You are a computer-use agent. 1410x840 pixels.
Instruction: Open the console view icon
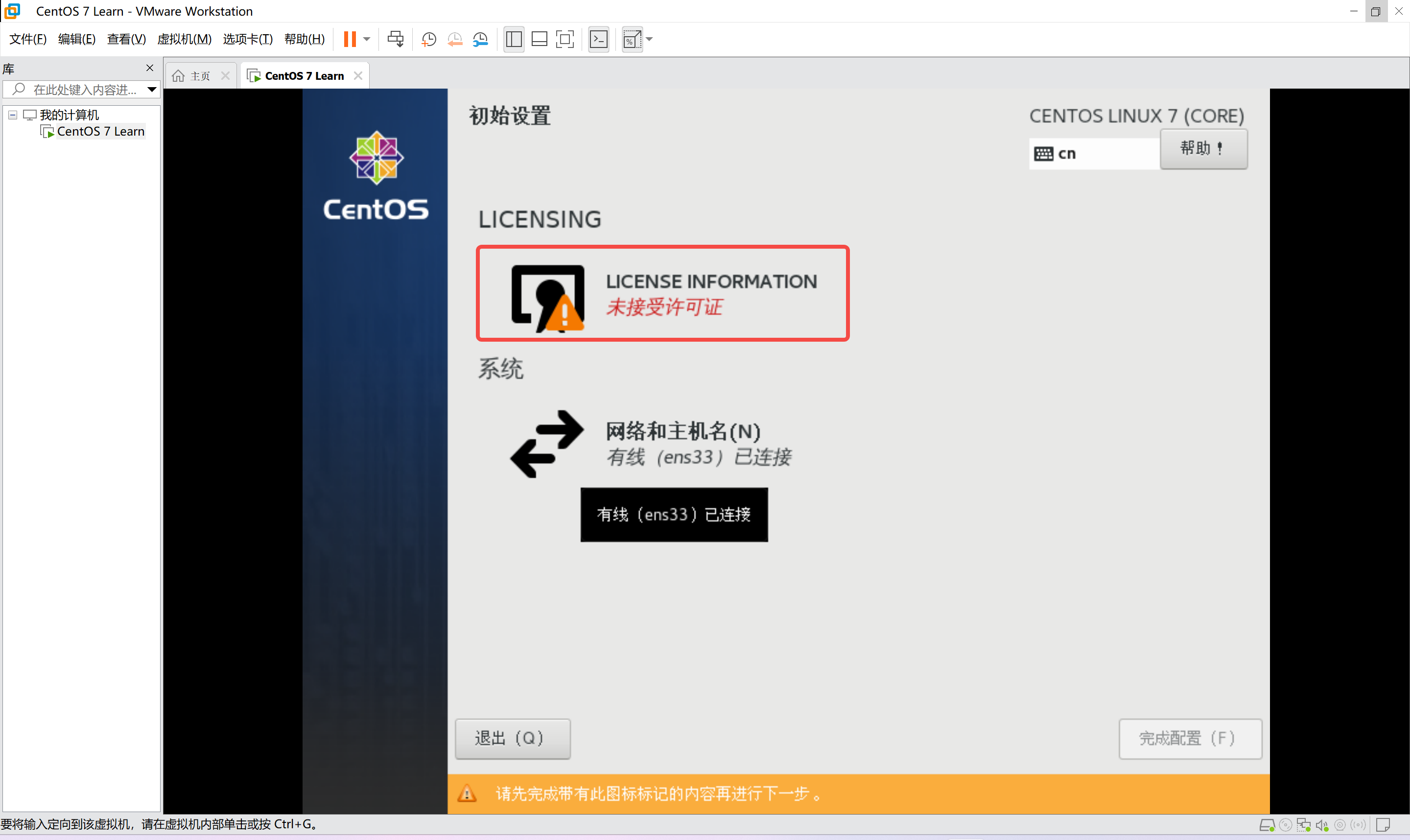click(x=599, y=39)
